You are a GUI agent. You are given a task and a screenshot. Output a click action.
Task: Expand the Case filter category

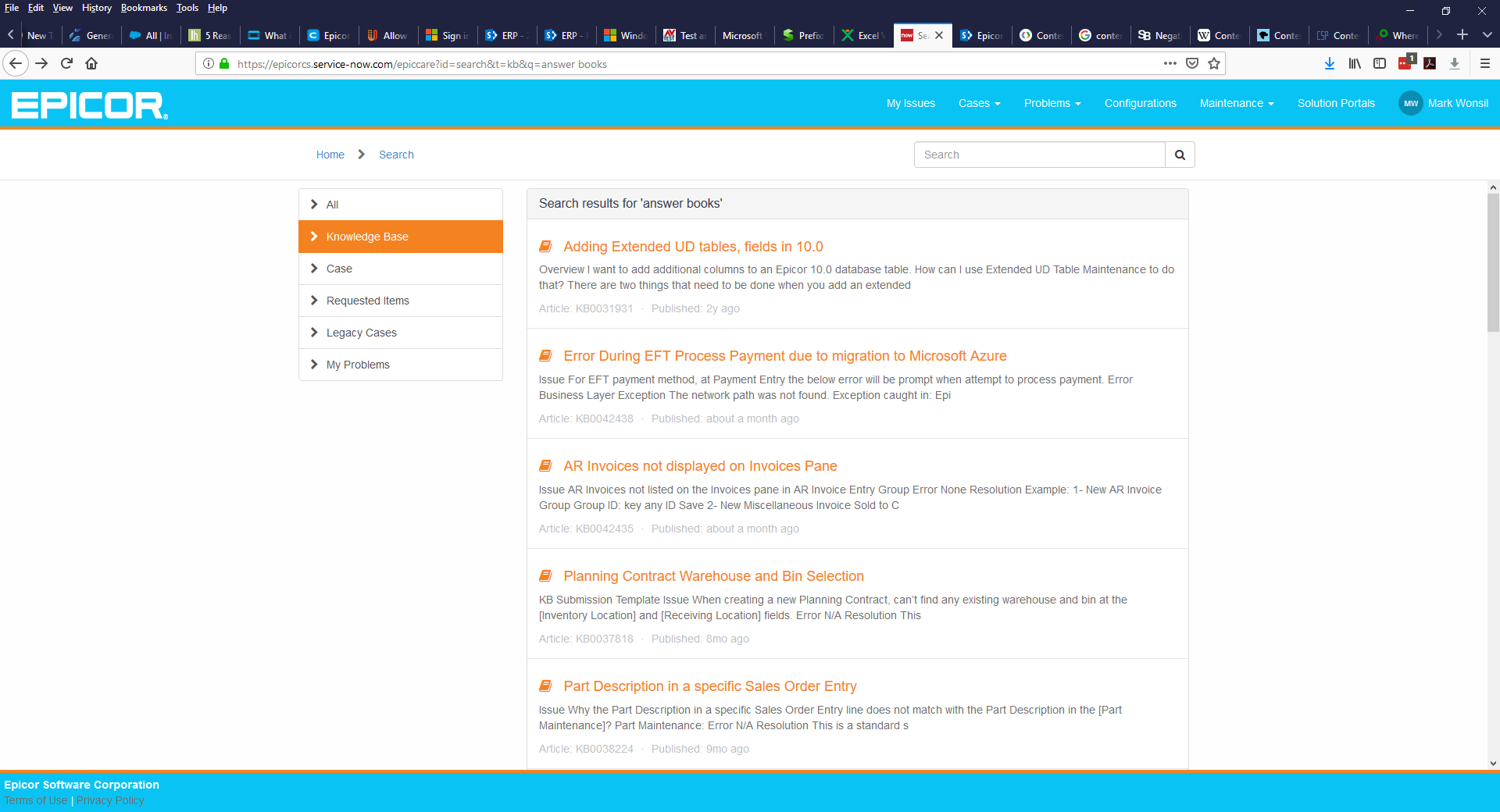coord(401,269)
